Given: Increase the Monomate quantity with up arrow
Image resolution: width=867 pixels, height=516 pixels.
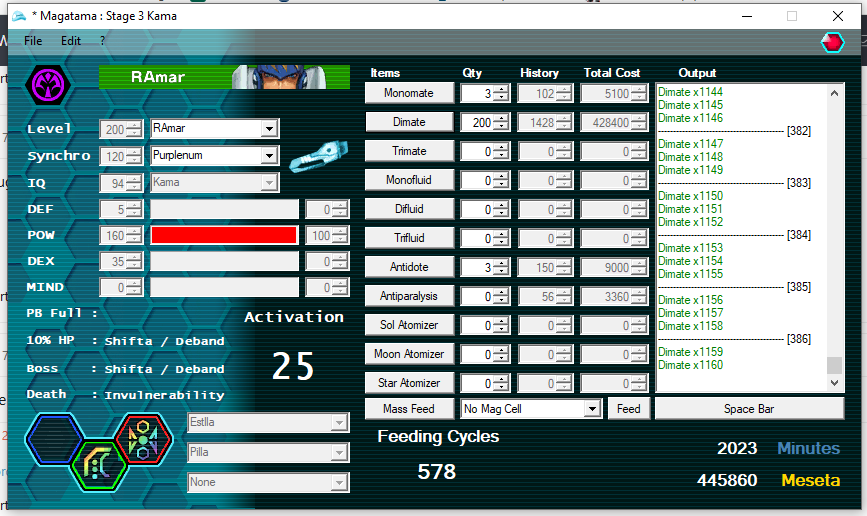Looking at the screenshot, I should point(501,89).
